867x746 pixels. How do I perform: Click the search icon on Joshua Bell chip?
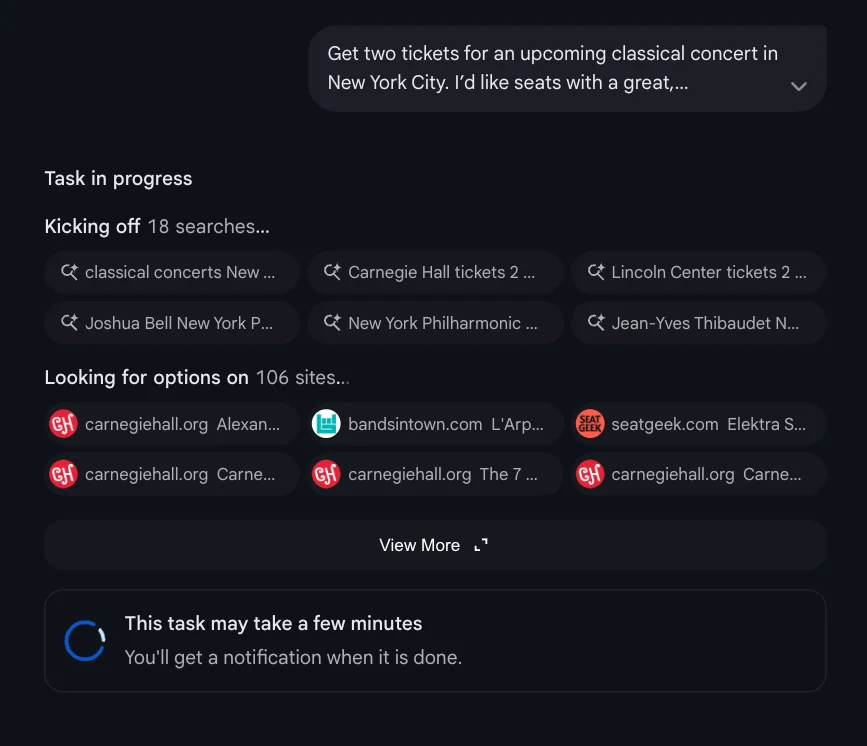[69, 323]
